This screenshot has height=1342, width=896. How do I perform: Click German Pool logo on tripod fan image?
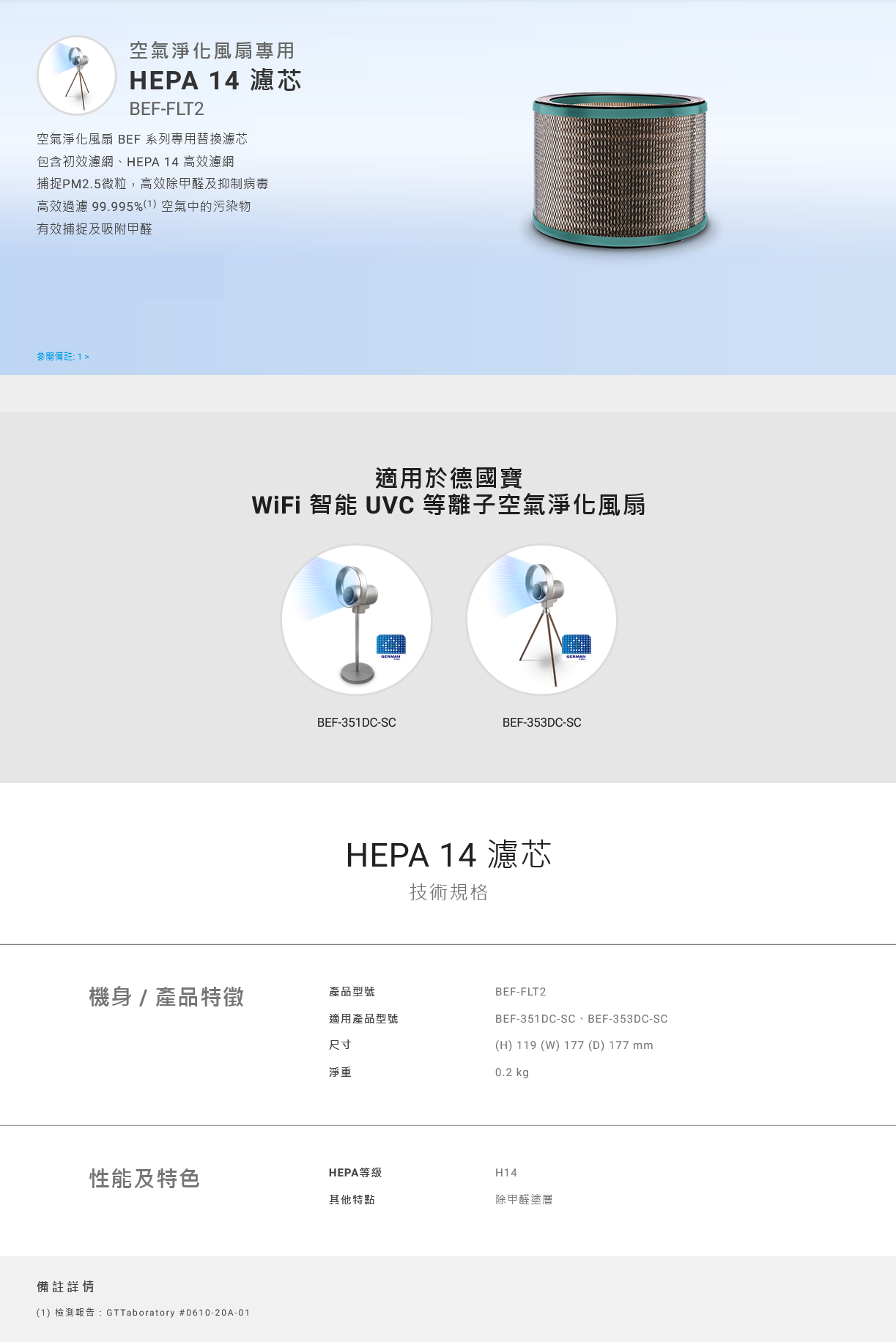click(x=577, y=647)
